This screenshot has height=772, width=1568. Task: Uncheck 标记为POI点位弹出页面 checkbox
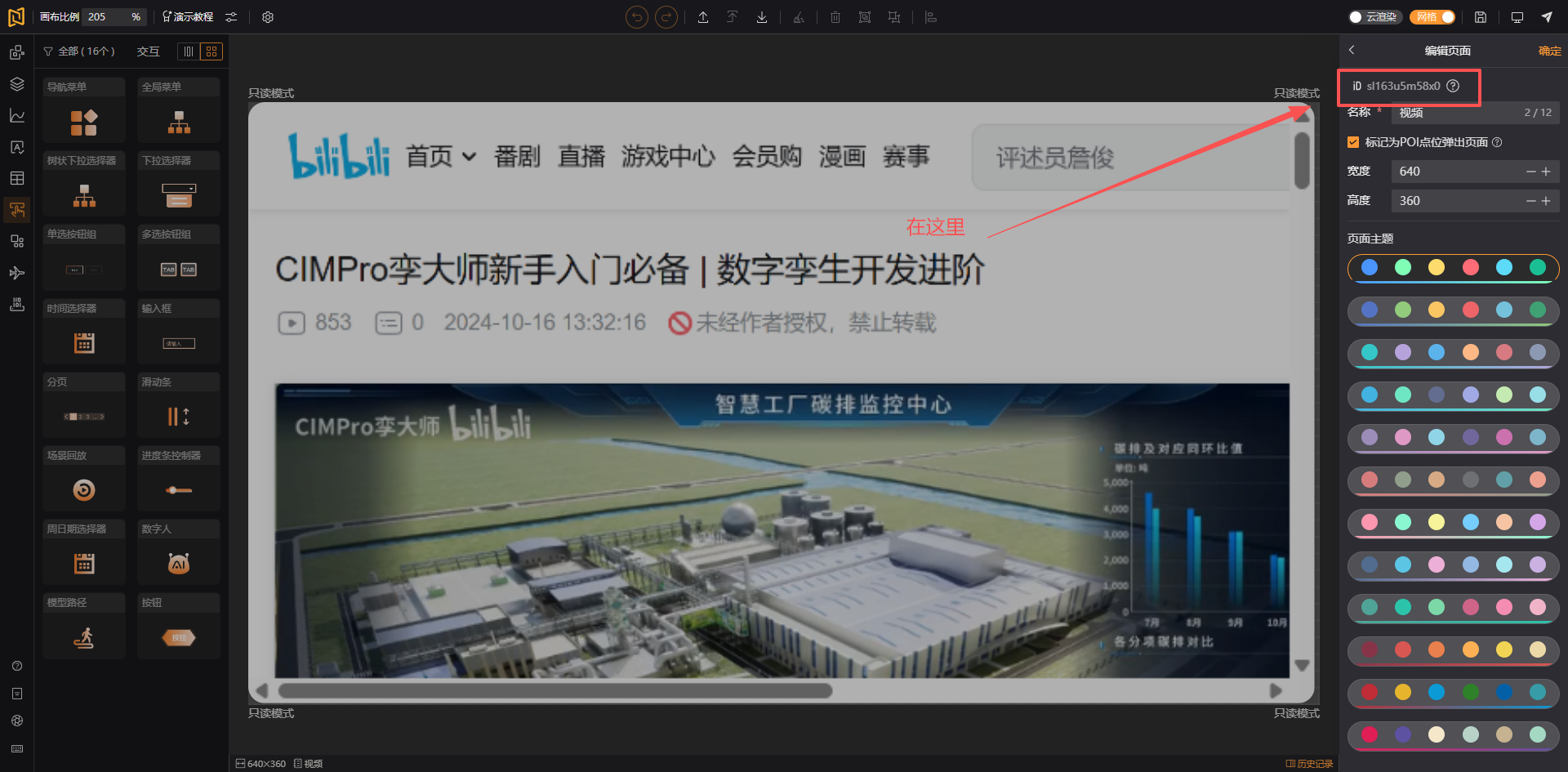coord(1353,142)
